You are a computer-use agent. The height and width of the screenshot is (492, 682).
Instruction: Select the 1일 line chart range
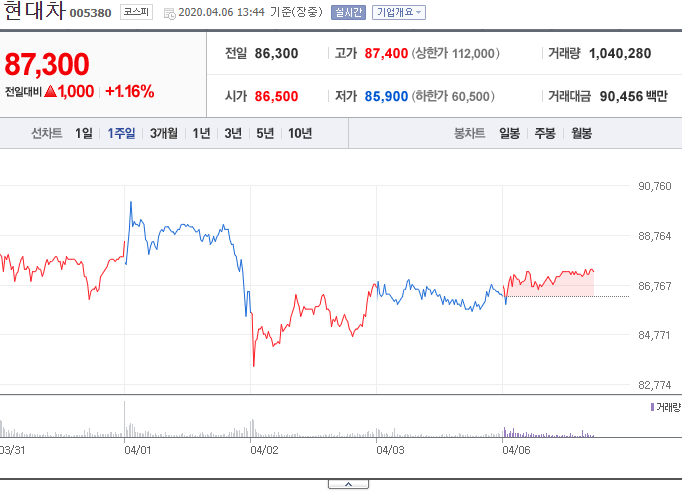click(84, 133)
